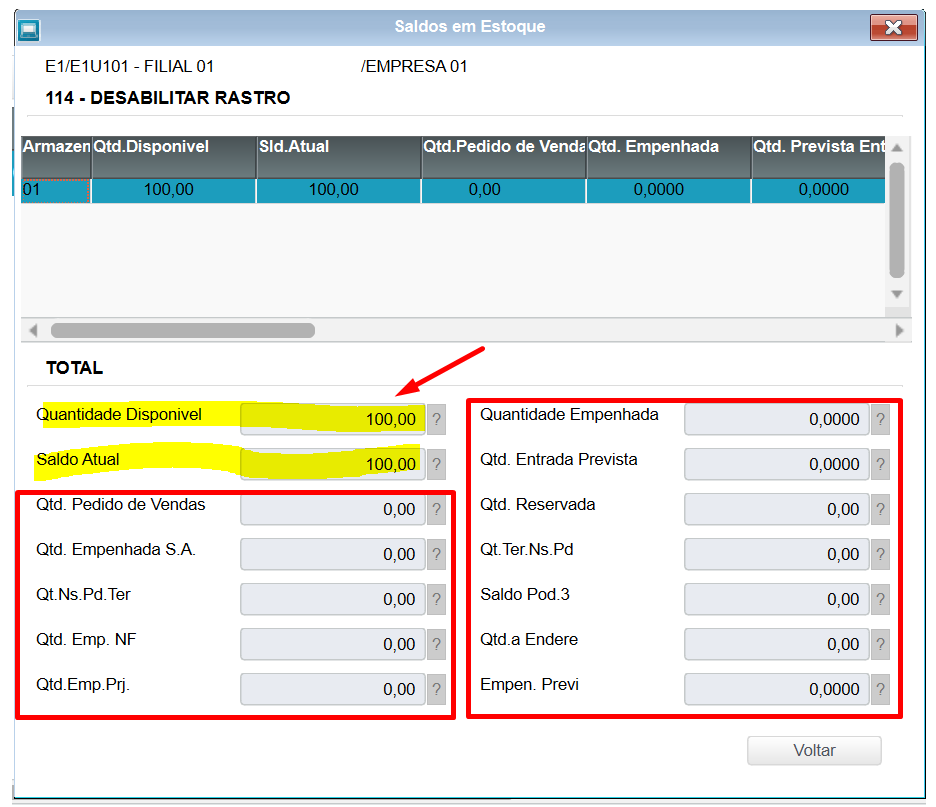Screen dimensions: 936x807
Task: Click the Qtd. Prevista Ent column header
Action: (818, 156)
